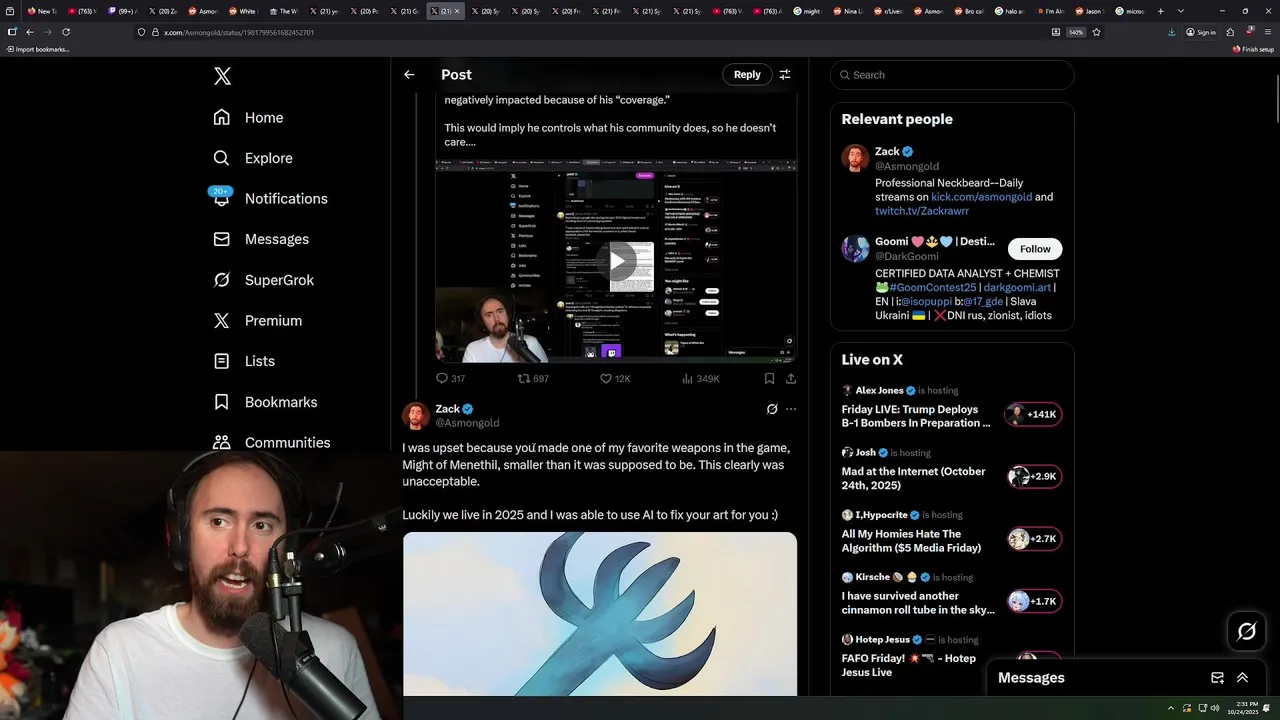Open the @DarkGoomi handle

(907, 256)
